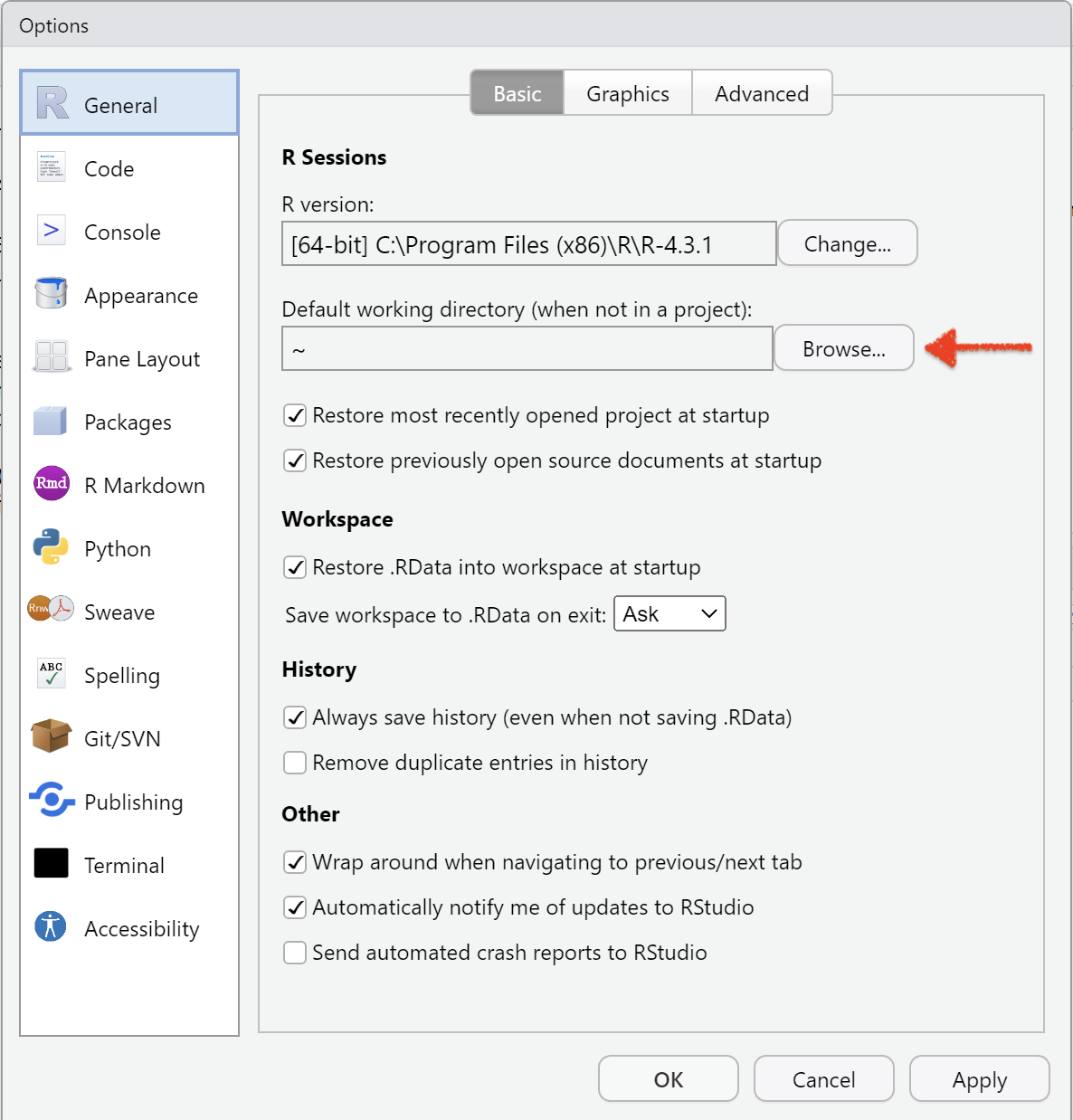Open the Pane Layout grid icon
Viewport: 1073px width, 1120px height.
pyautogui.click(x=52, y=356)
